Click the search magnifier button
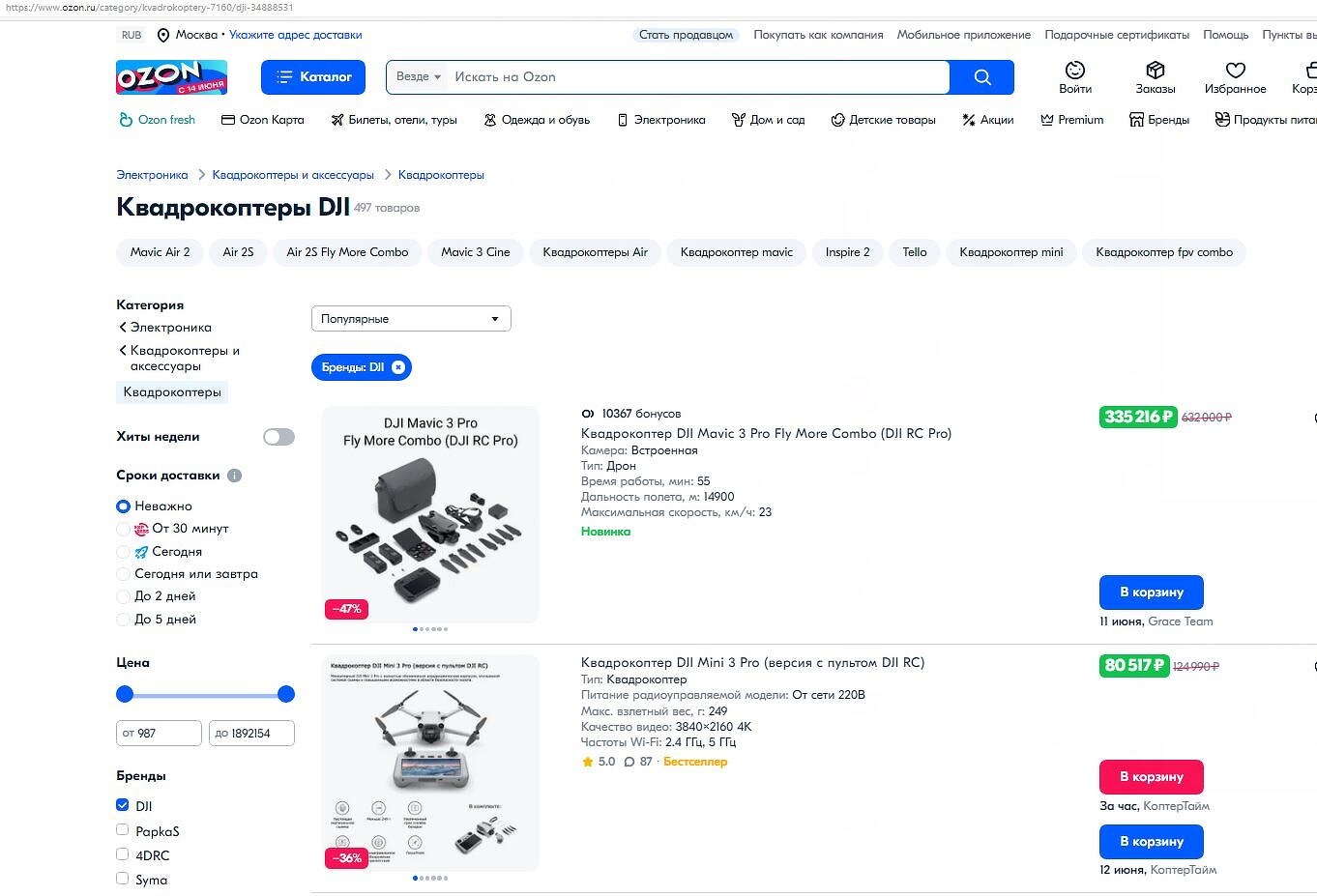 click(x=981, y=77)
